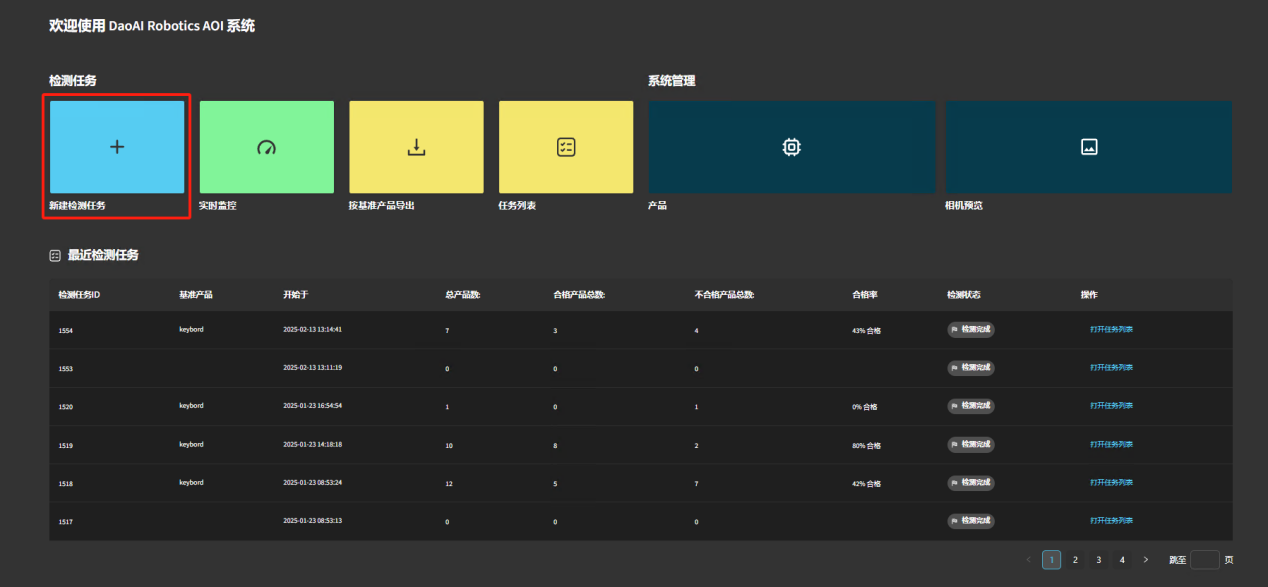Click start time 2025-01-23 08:53:24

click(x=313, y=483)
